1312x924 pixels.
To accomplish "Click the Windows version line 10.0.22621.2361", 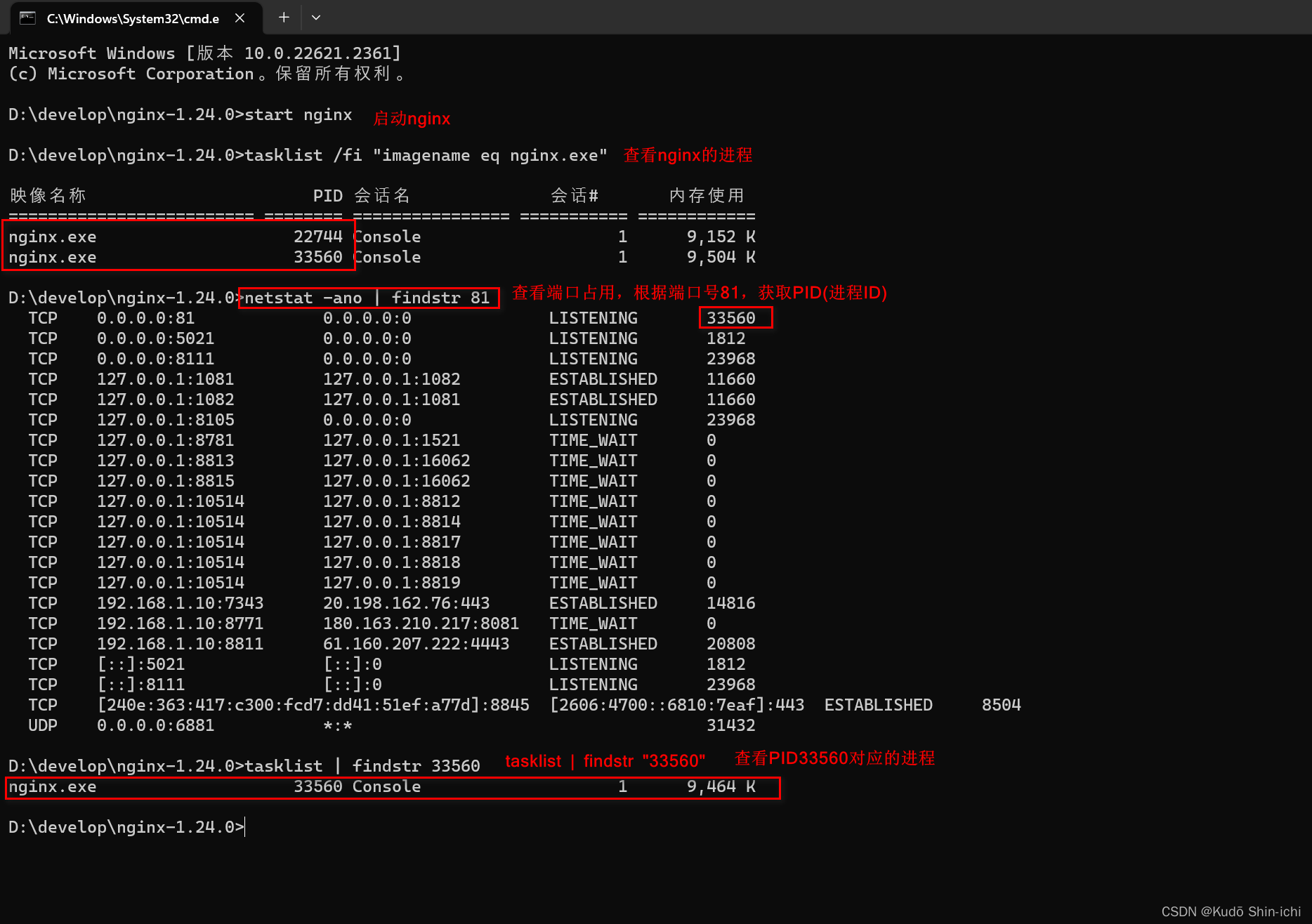I will coord(204,53).
